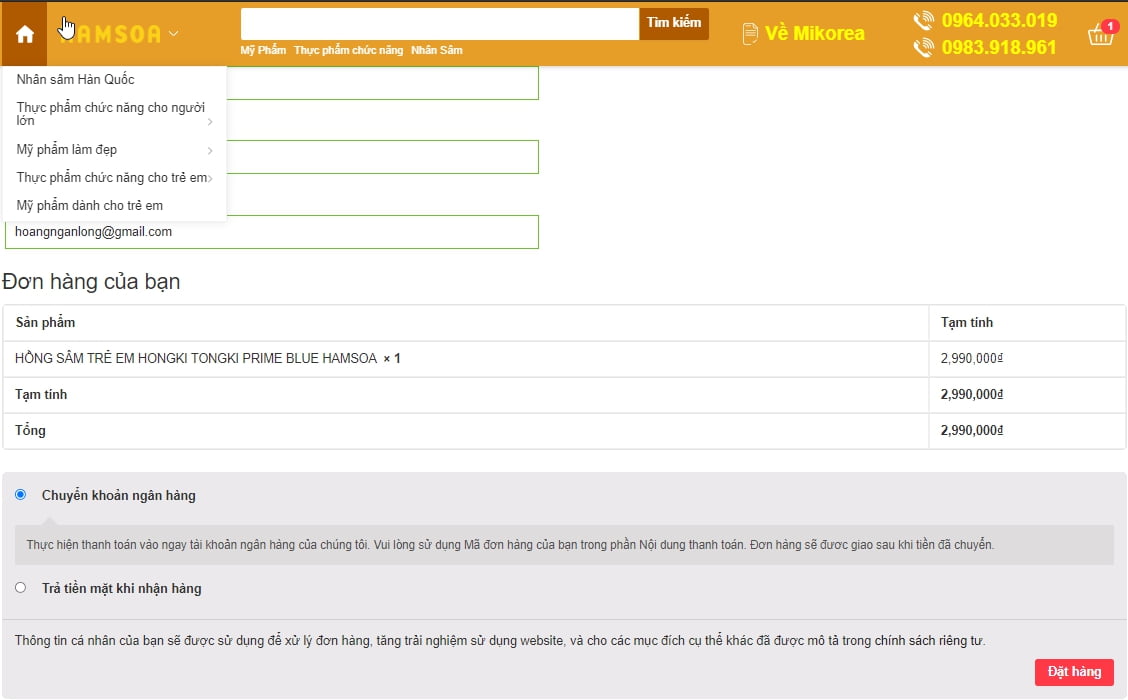Click the HAMSOA brand logo

click(x=110, y=33)
